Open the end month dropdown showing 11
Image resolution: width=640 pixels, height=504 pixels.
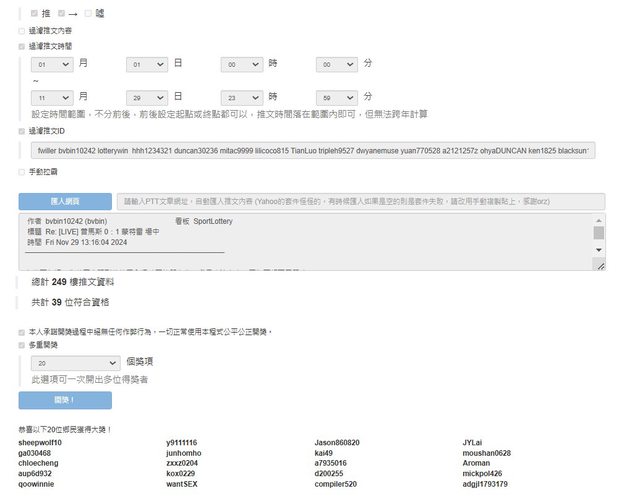pyautogui.click(x=52, y=98)
